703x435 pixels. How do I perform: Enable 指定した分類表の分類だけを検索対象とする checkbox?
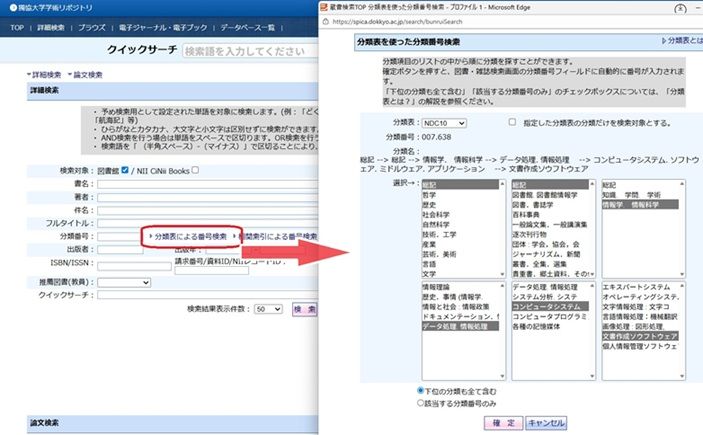coord(512,122)
